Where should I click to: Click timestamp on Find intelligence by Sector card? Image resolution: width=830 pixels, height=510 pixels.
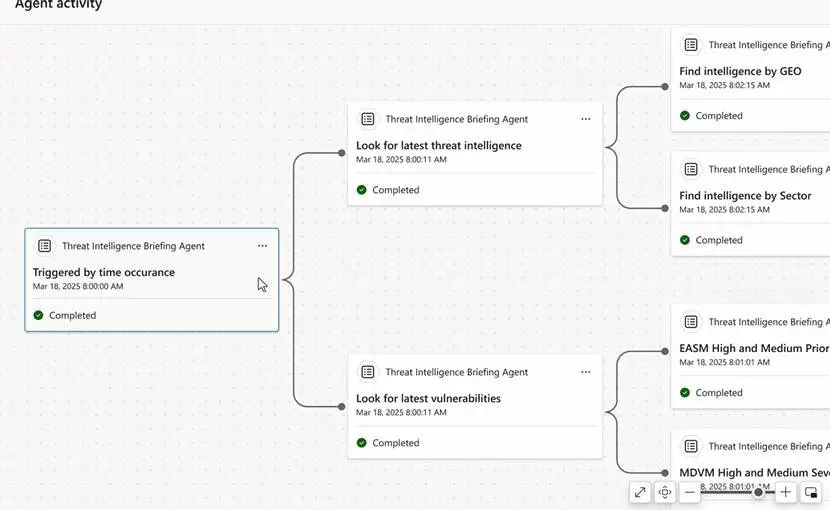[724, 210]
